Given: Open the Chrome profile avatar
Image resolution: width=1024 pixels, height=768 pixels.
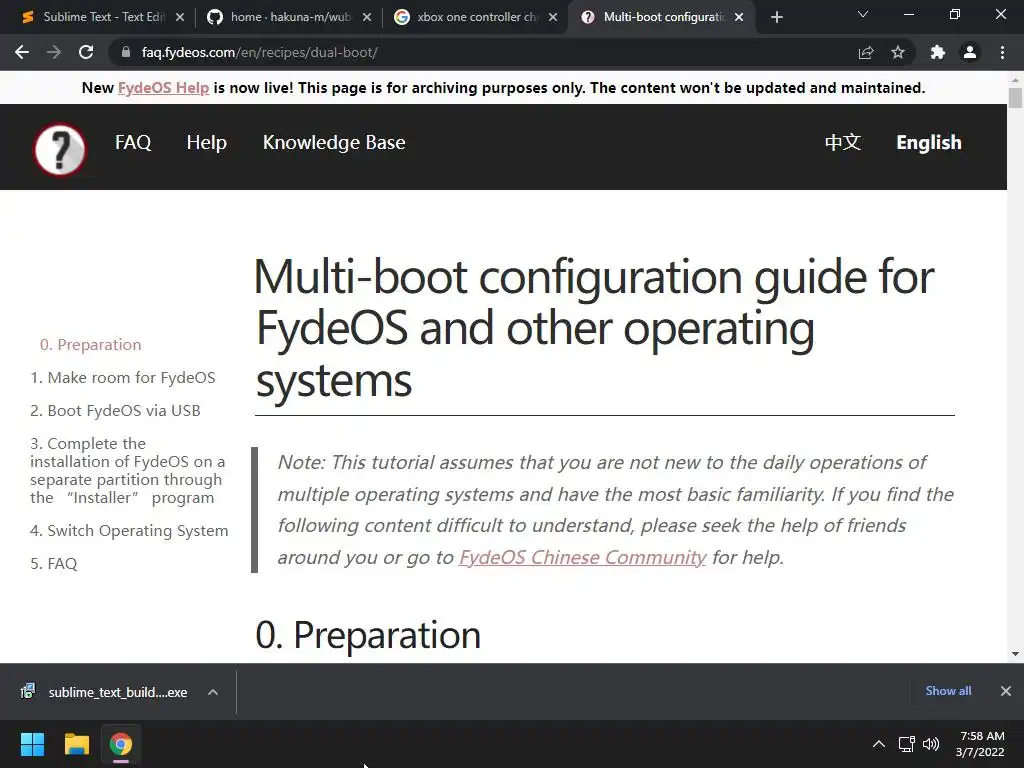Looking at the screenshot, I should [x=970, y=52].
